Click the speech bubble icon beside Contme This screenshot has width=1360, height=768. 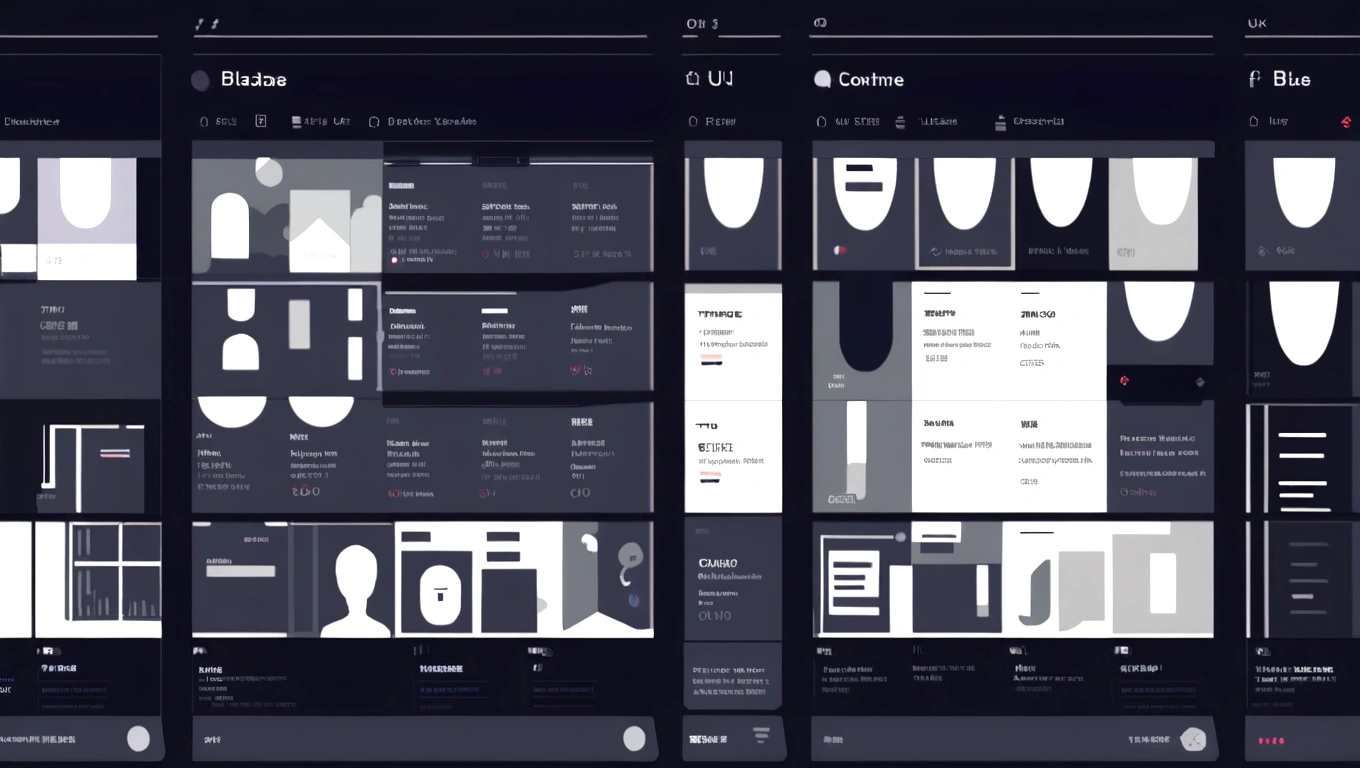tap(822, 79)
